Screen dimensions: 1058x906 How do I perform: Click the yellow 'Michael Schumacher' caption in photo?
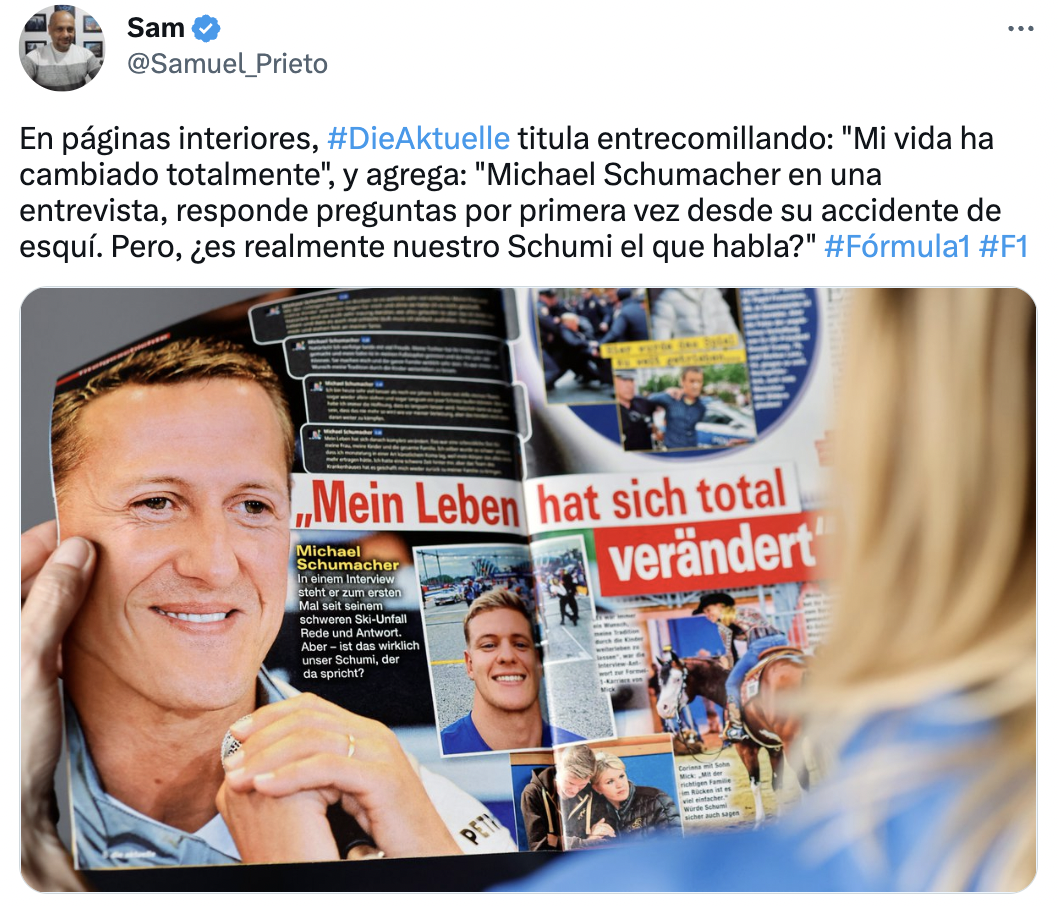[347, 558]
